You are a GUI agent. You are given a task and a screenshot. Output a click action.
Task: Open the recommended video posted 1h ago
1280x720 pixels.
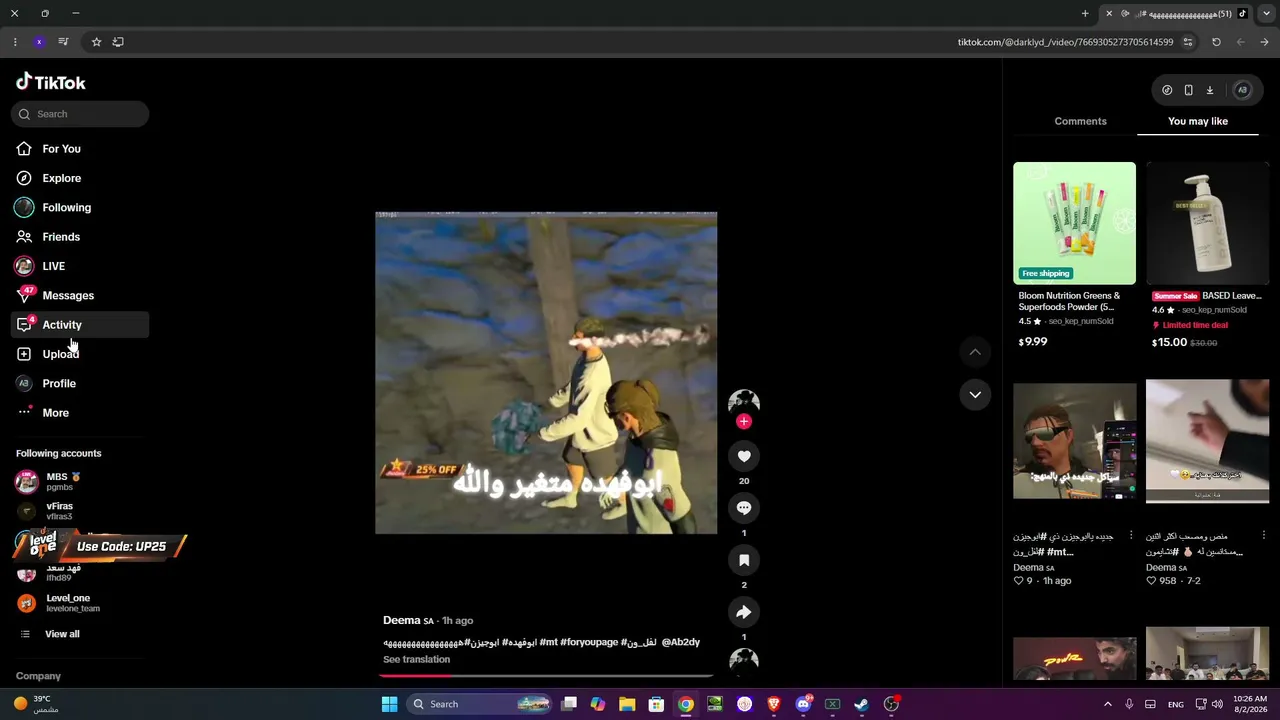coord(1074,441)
